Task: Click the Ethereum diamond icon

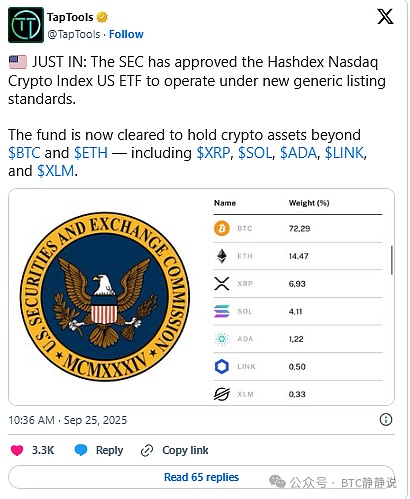Action: [222, 256]
